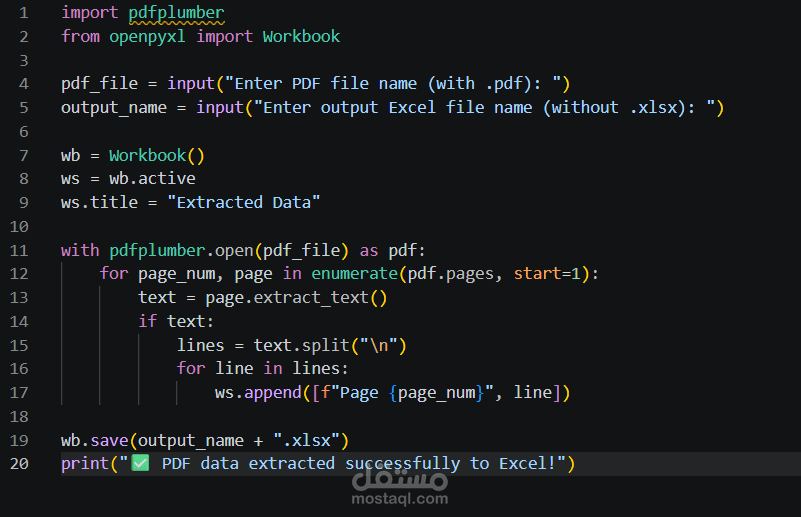Click 'page.extract_text()' call

296,298
